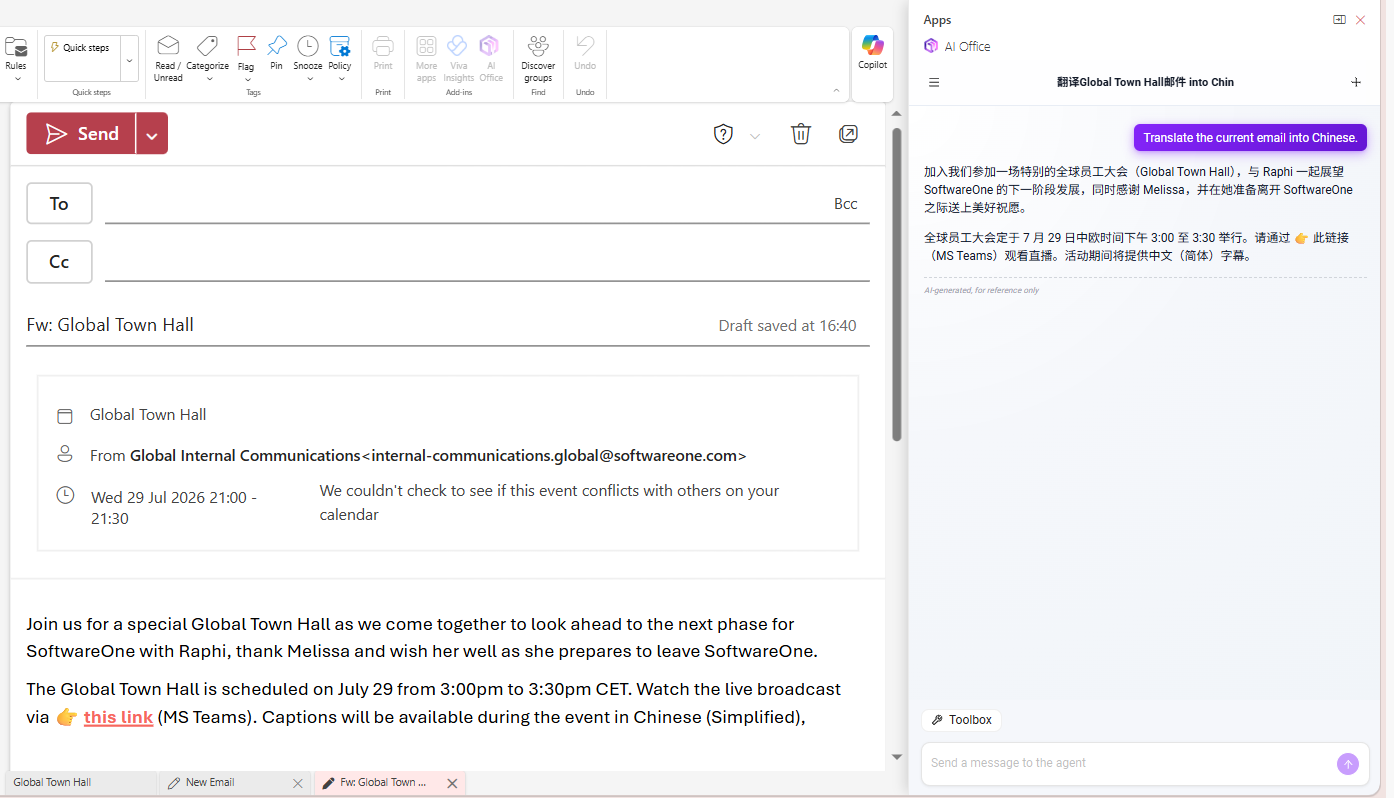Show the Bcc field

pos(846,204)
